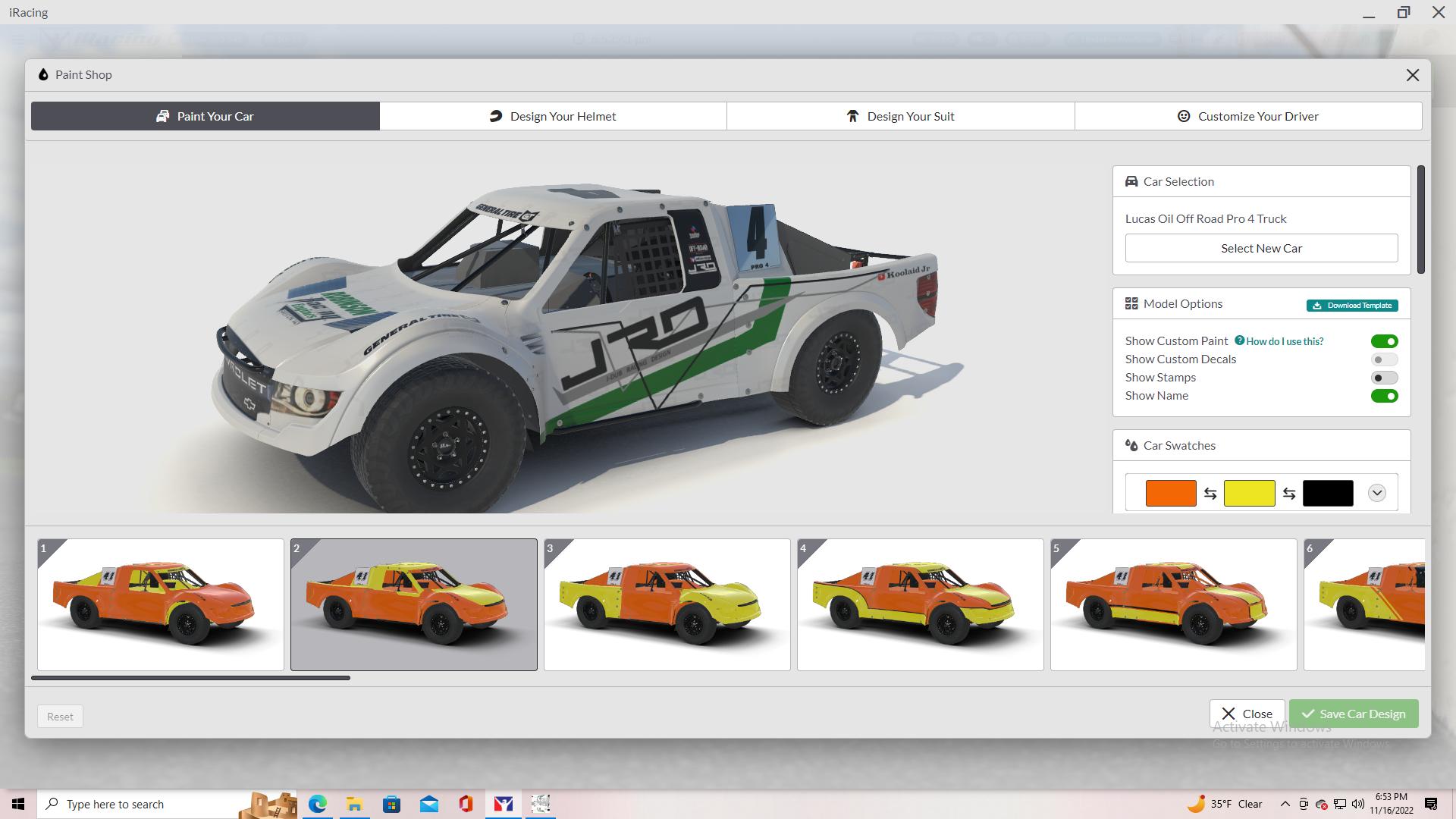Image resolution: width=1456 pixels, height=819 pixels.
Task: Expand the chevron in the Car Swatches row
Action: (1377, 492)
